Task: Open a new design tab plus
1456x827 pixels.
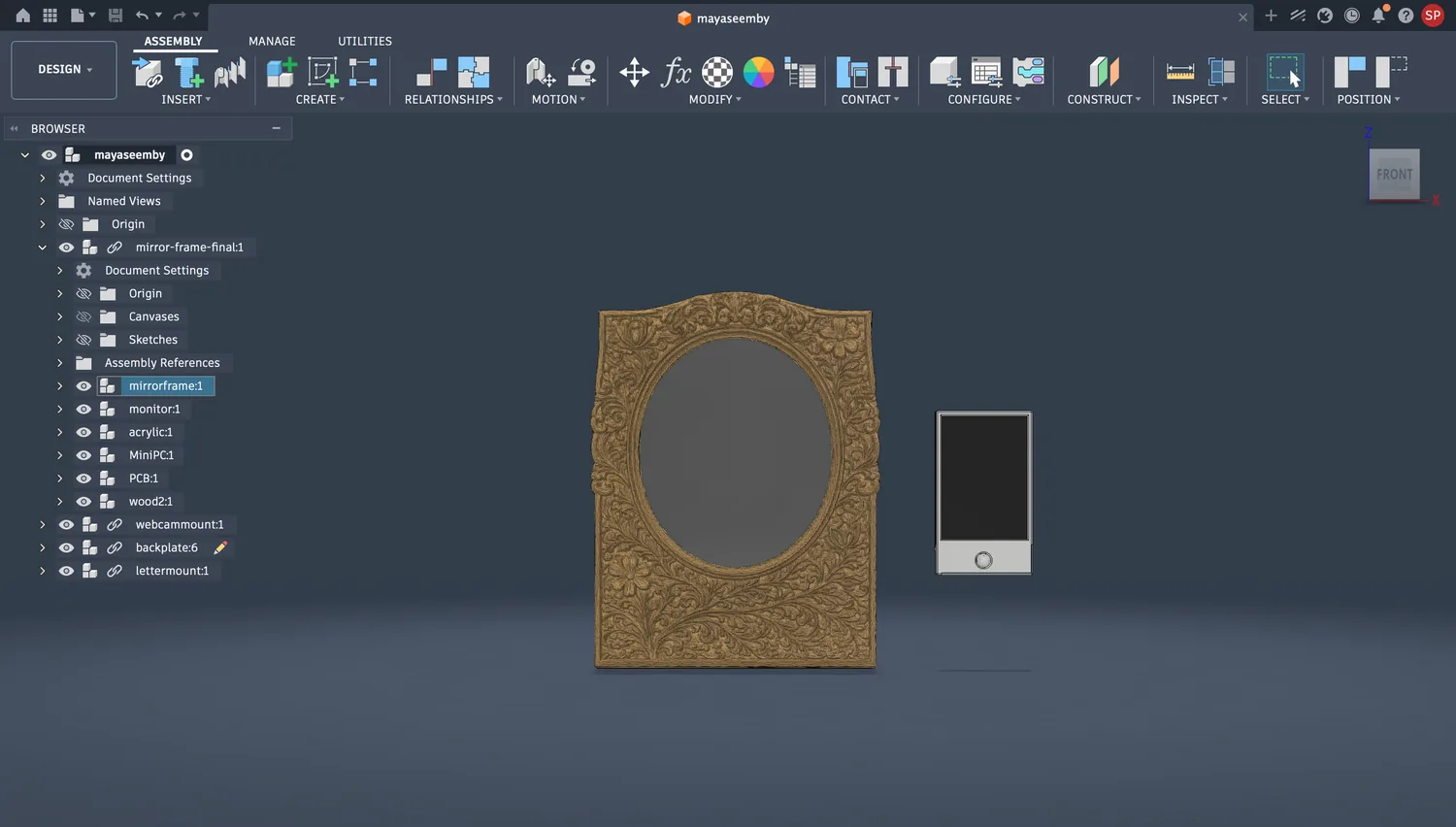Action: [1271, 16]
